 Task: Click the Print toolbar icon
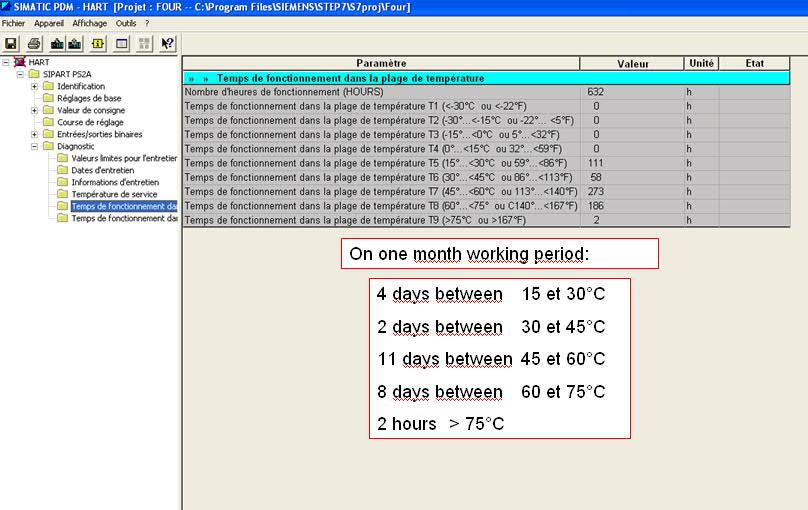point(34,44)
